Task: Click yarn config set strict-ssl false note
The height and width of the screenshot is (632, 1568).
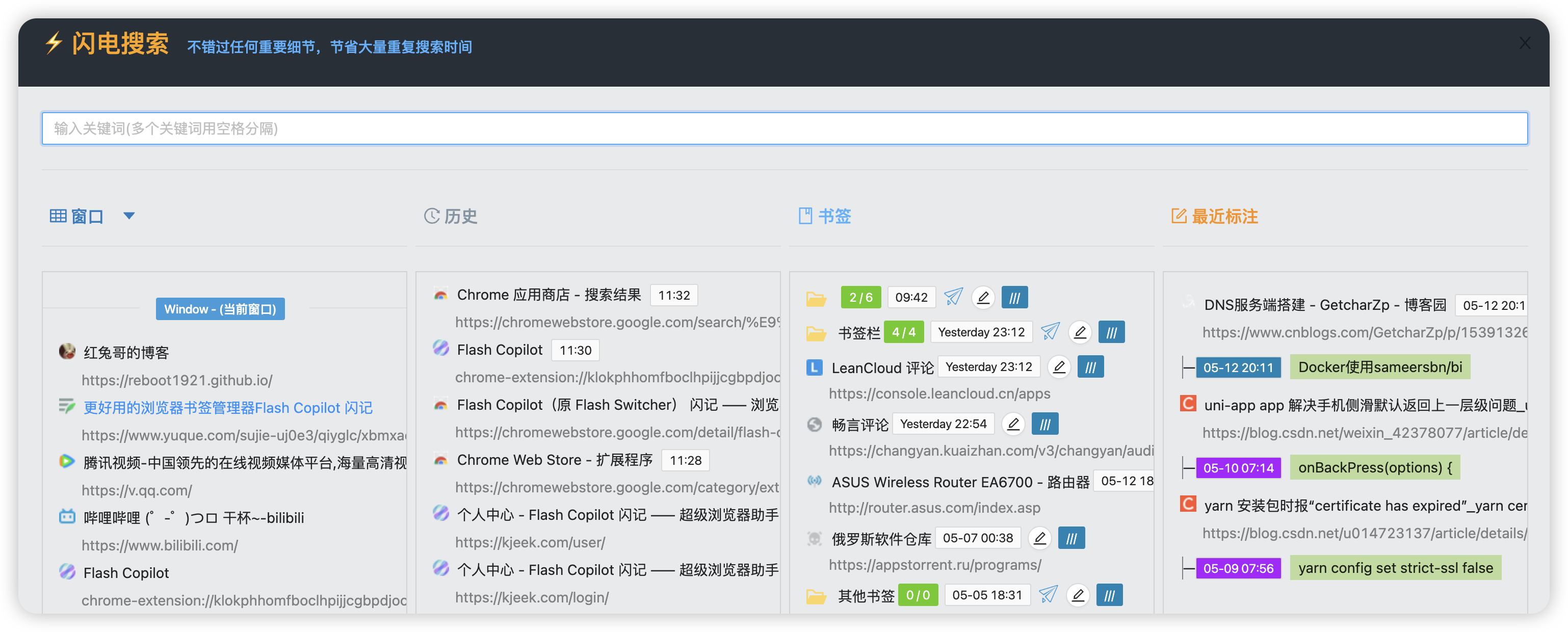Action: click(x=1395, y=567)
